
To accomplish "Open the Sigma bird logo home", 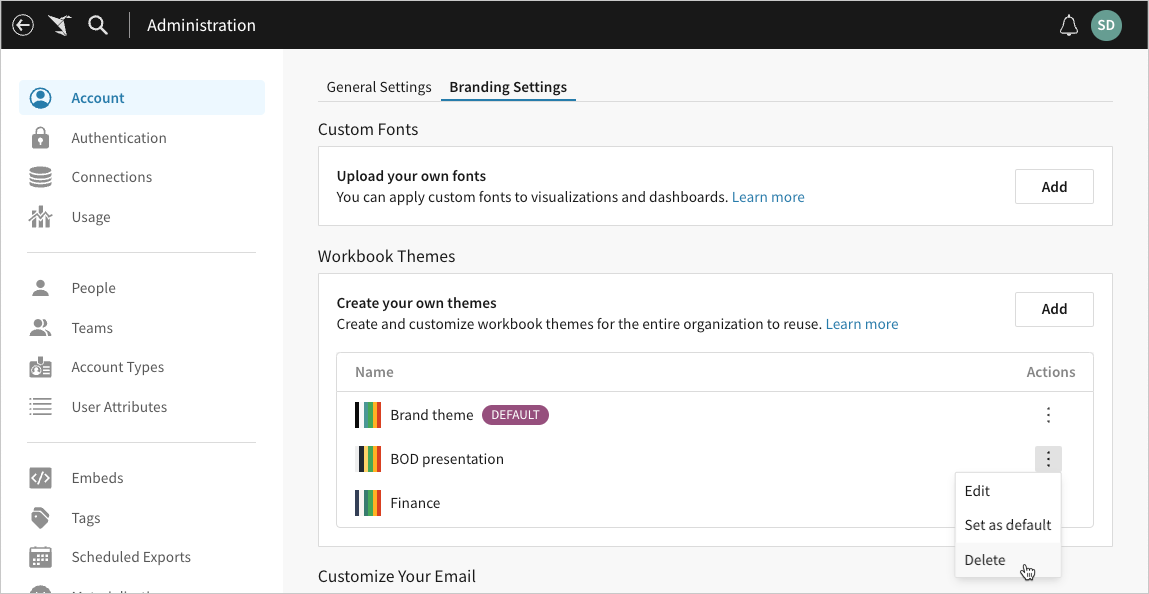I will click(60, 26).
